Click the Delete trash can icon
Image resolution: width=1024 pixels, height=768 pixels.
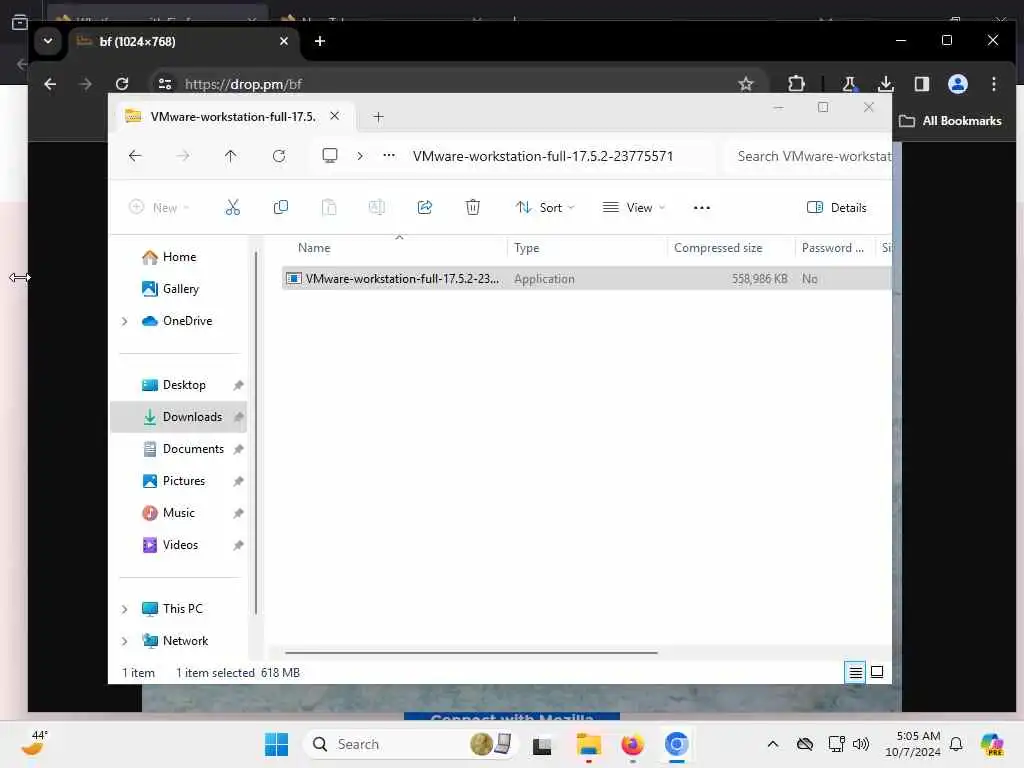coord(473,208)
